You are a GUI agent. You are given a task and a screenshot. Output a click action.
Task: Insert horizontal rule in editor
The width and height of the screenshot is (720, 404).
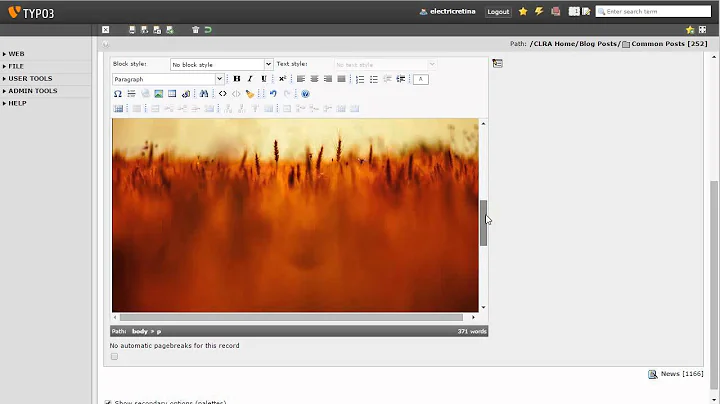pos(131,94)
